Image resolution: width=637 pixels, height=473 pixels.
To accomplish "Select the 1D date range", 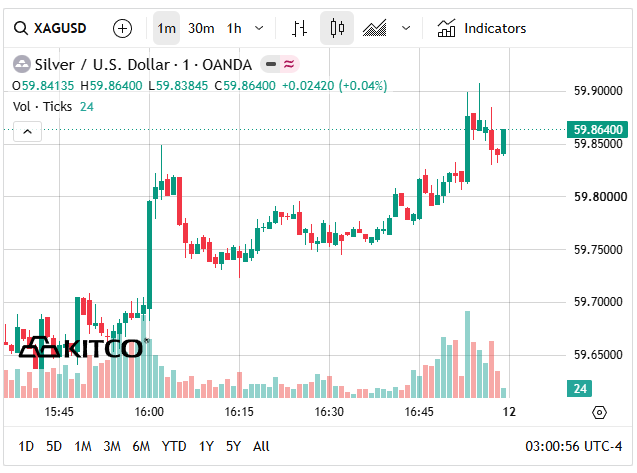I will [x=26, y=447].
